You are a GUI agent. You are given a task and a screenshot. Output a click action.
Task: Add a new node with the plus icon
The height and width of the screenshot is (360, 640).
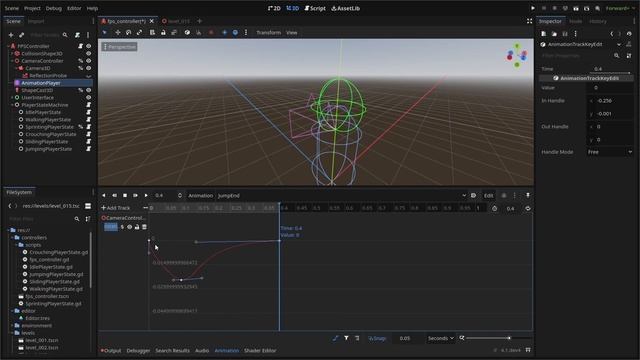pyautogui.click(x=11, y=35)
